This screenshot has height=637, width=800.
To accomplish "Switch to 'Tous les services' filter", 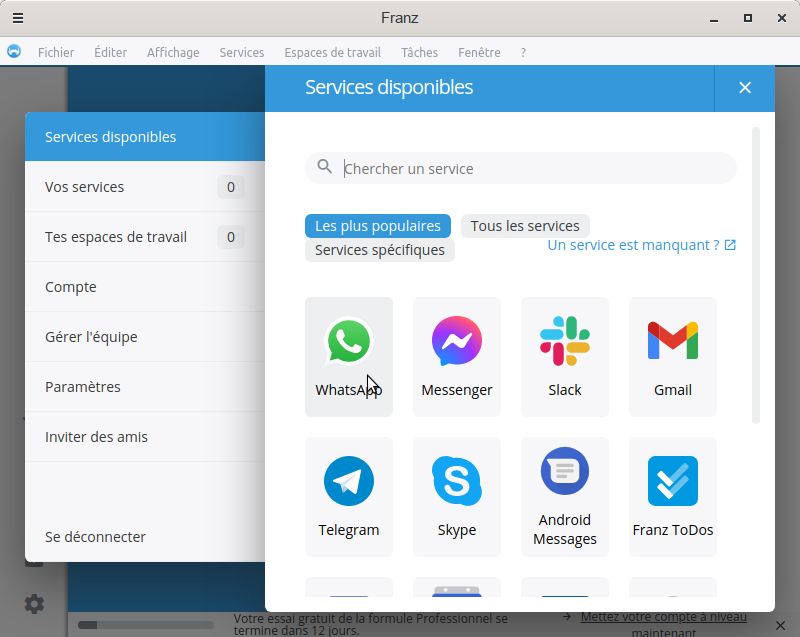I will tap(525, 226).
